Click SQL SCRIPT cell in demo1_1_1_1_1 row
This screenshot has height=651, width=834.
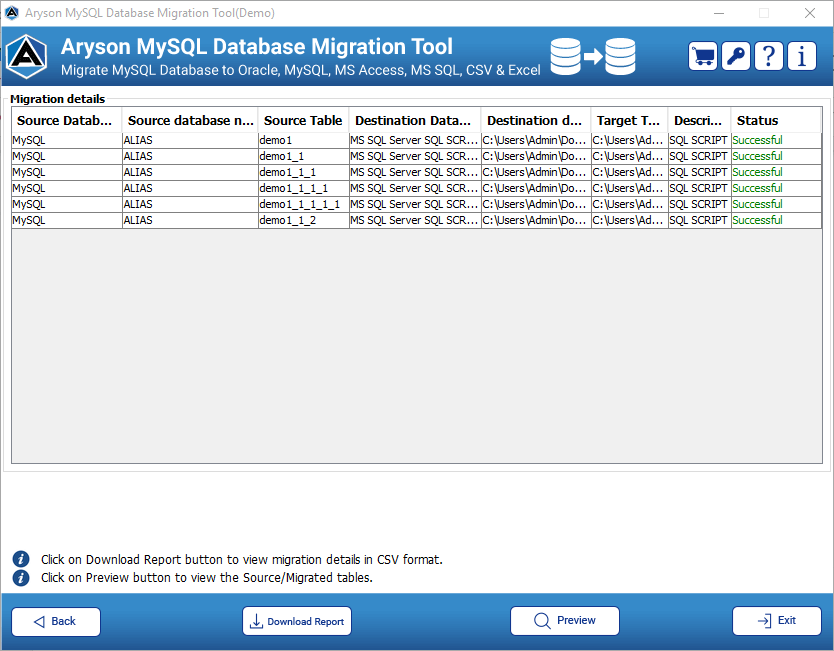coord(699,204)
